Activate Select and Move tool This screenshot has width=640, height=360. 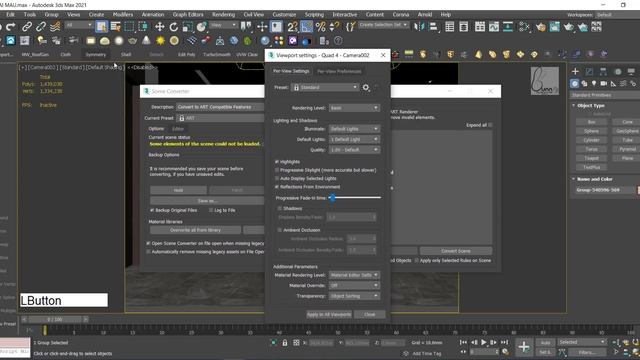click(160, 27)
